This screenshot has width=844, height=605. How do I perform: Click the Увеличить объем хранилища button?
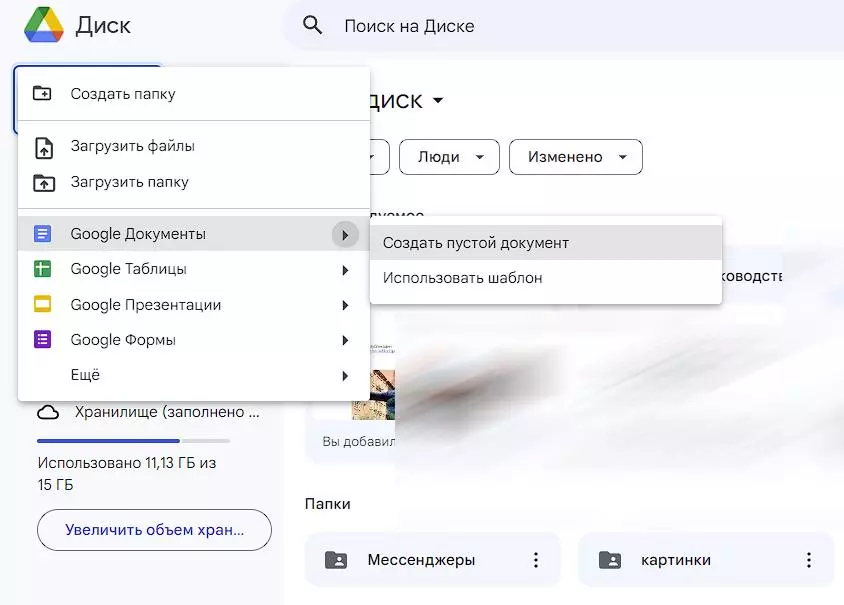click(x=153, y=530)
